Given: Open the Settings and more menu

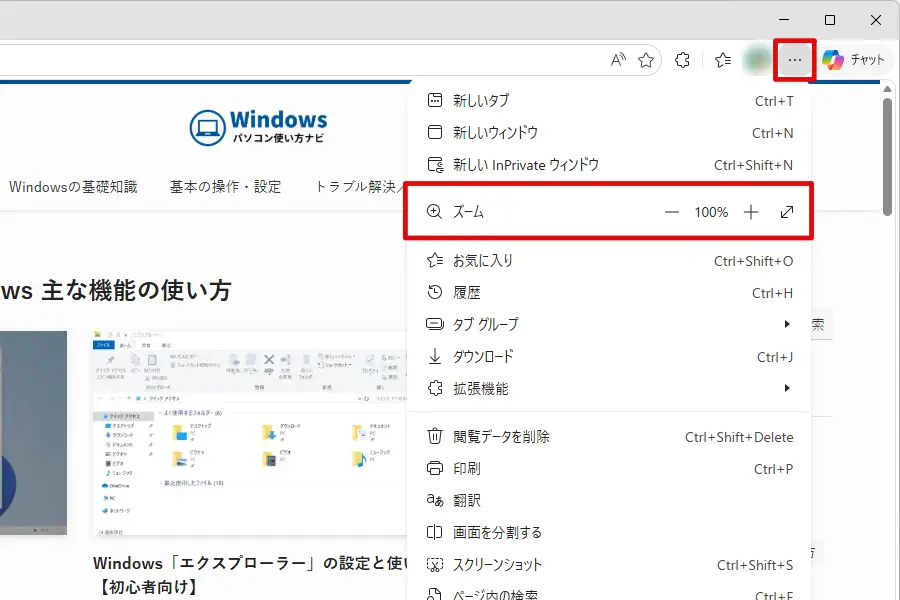Looking at the screenshot, I should pyautogui.click(x=793, y=60).
